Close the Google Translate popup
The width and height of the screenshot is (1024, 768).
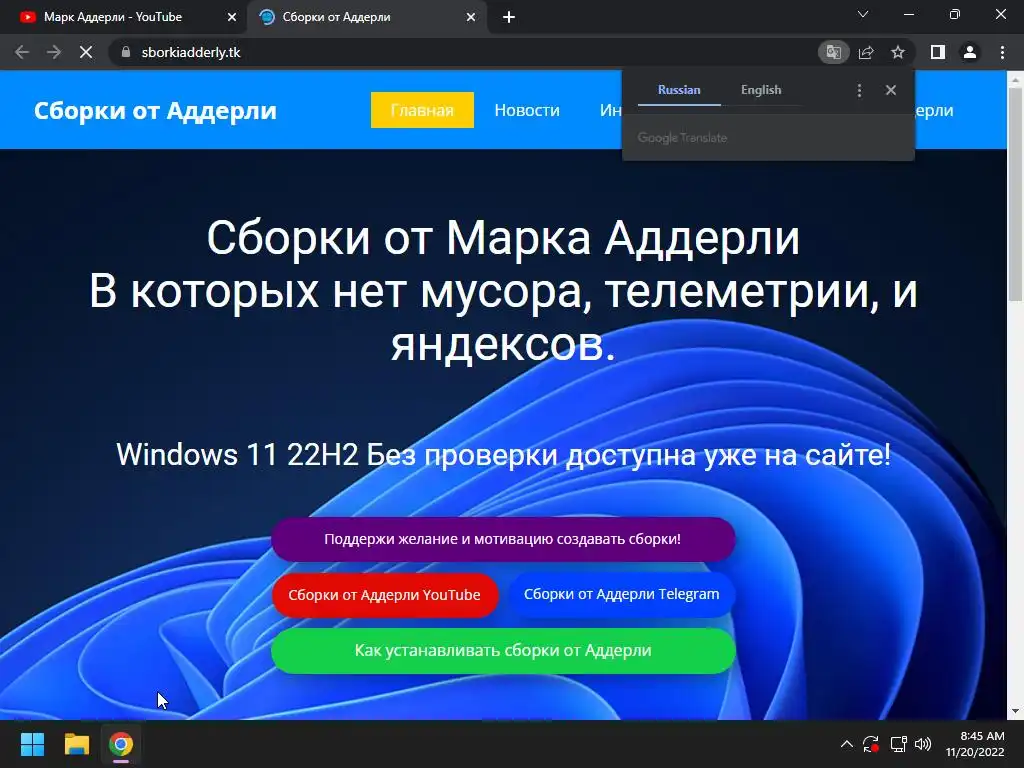click(x=891, y=90)
